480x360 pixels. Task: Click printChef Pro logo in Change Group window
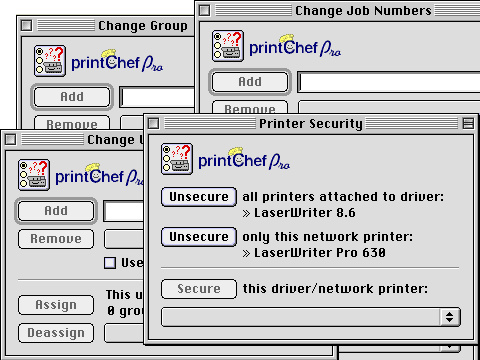tap(117, 61)
